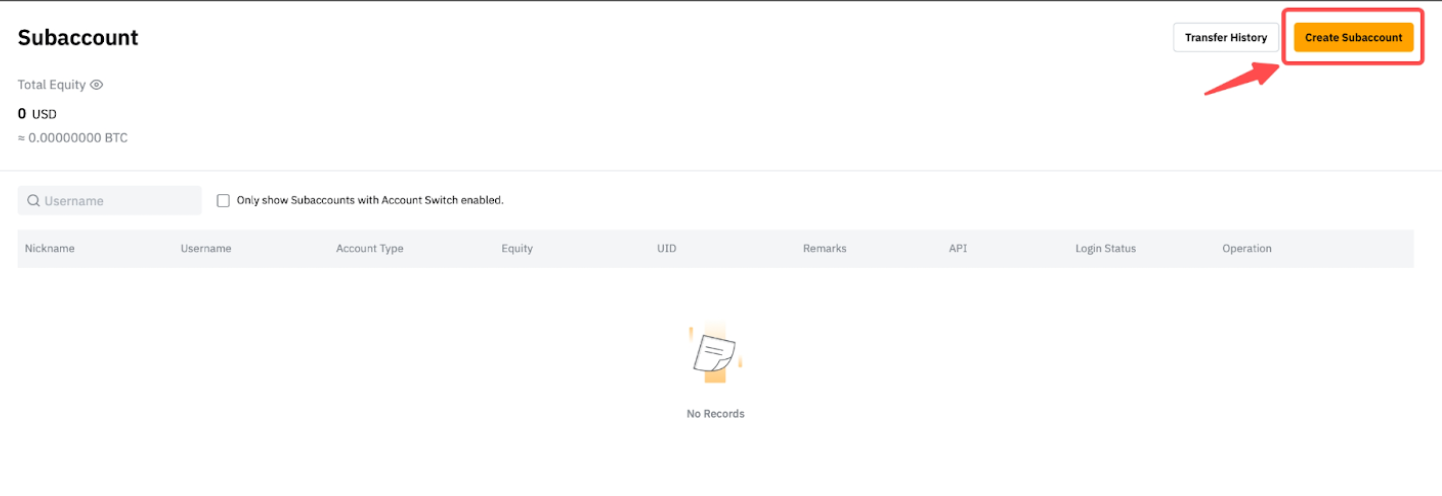The height and width of the screenshot is (496, 1442).
Task: Click the 0 USD equity value
Action: click(37, 114)
